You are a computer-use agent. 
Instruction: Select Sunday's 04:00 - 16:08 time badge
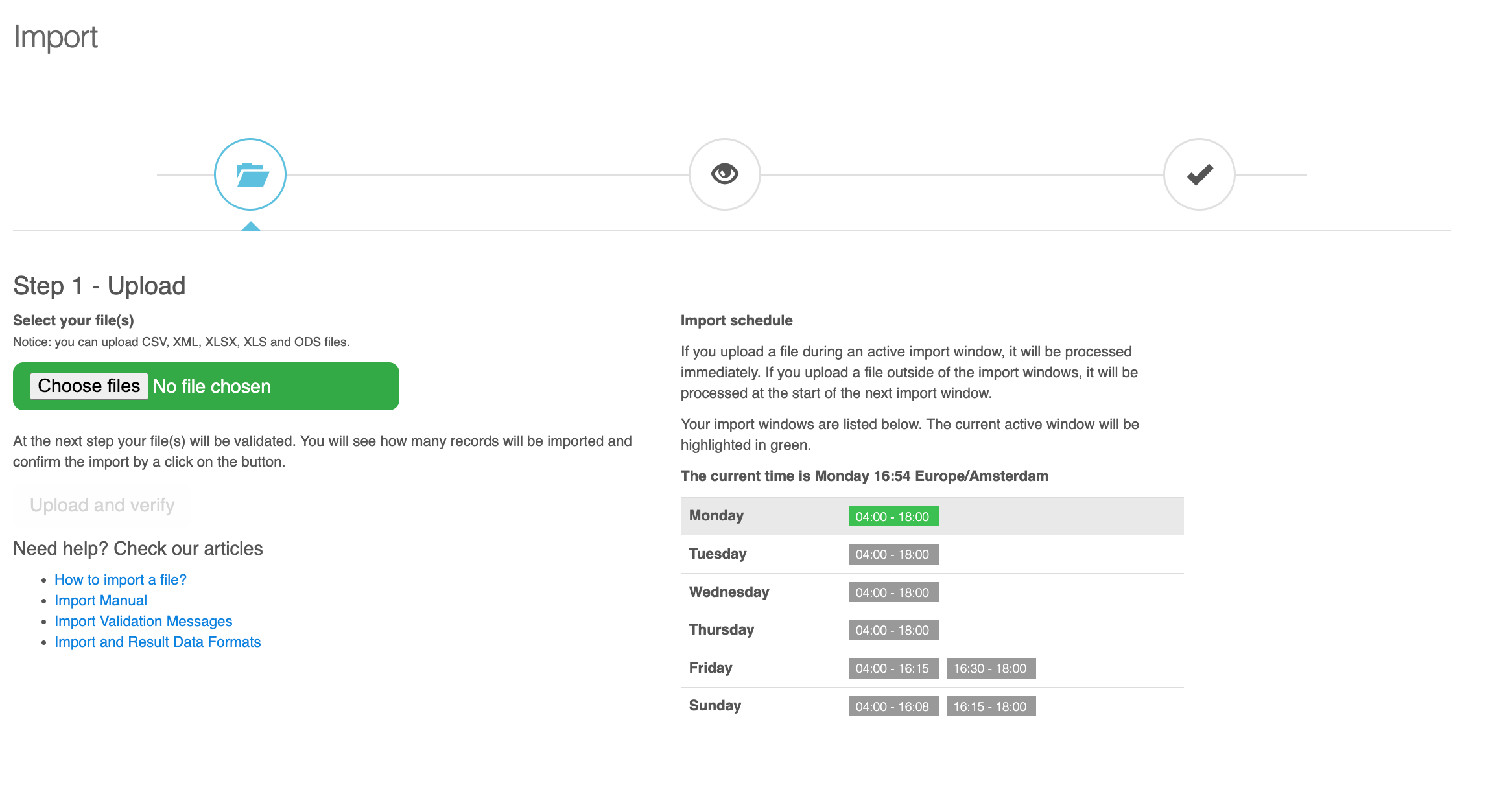point(893,706)
